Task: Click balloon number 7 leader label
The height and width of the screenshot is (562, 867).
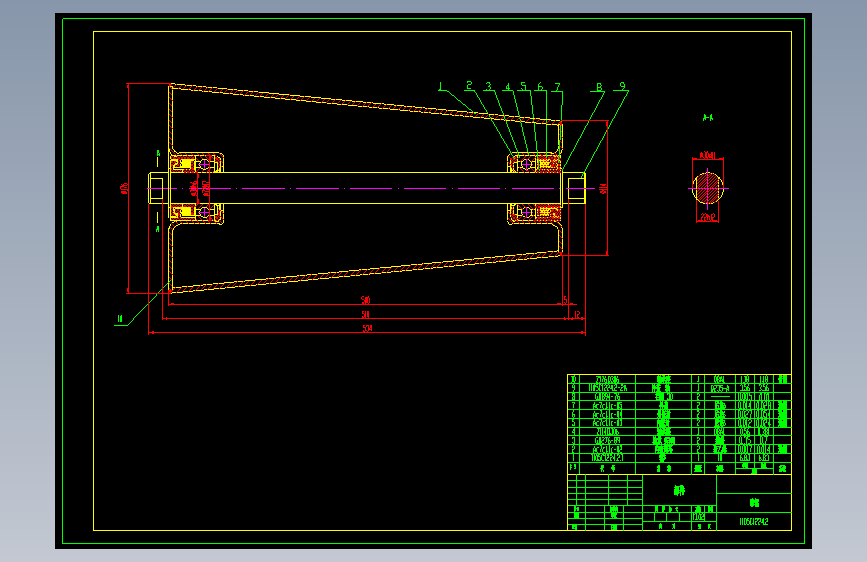Action: 557,87
